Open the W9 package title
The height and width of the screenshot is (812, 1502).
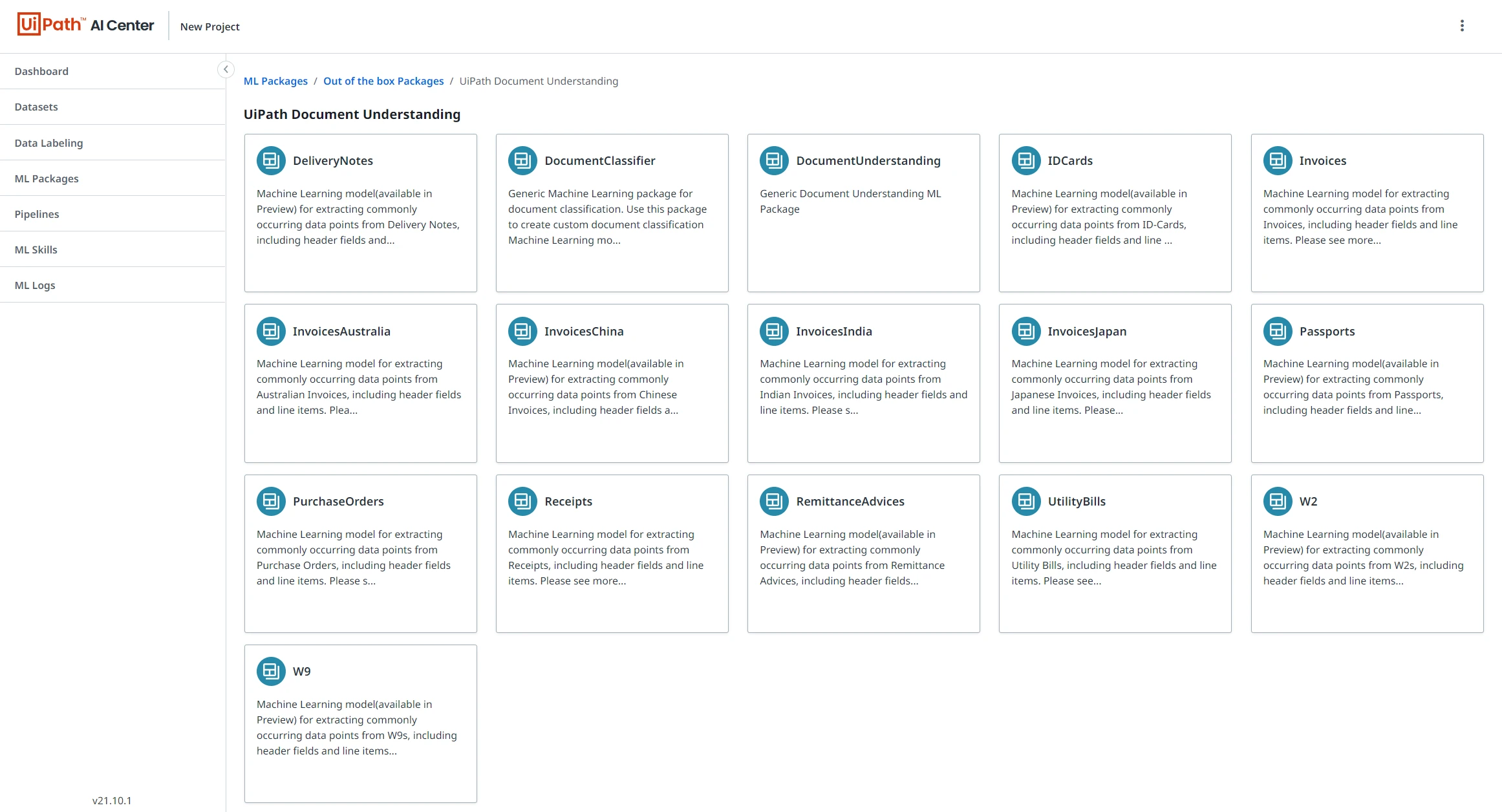tap(301, 671)
